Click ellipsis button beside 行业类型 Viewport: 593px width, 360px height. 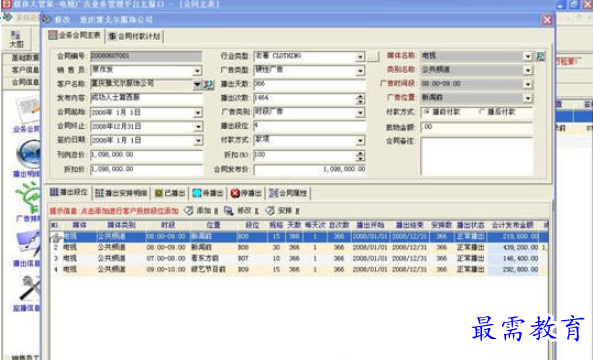tap(373, 57)
